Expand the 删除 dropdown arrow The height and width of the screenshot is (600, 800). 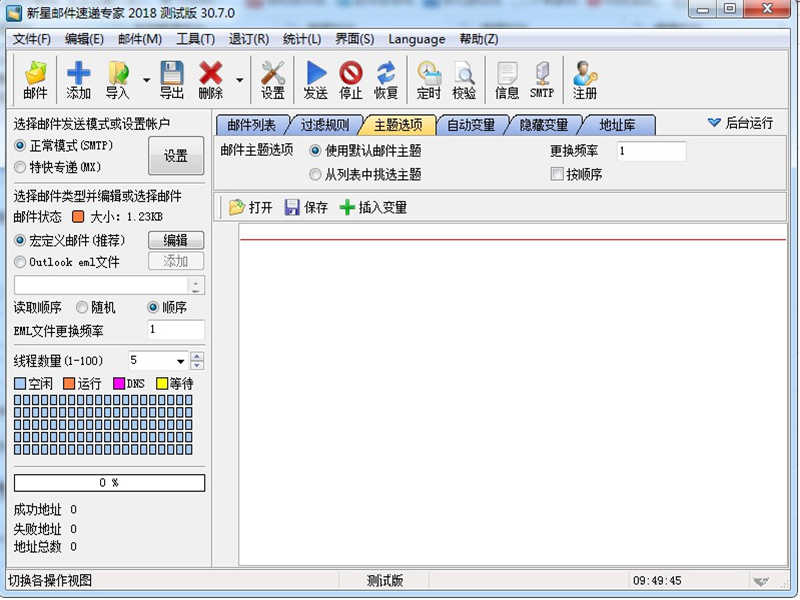[x=239, y=80]
